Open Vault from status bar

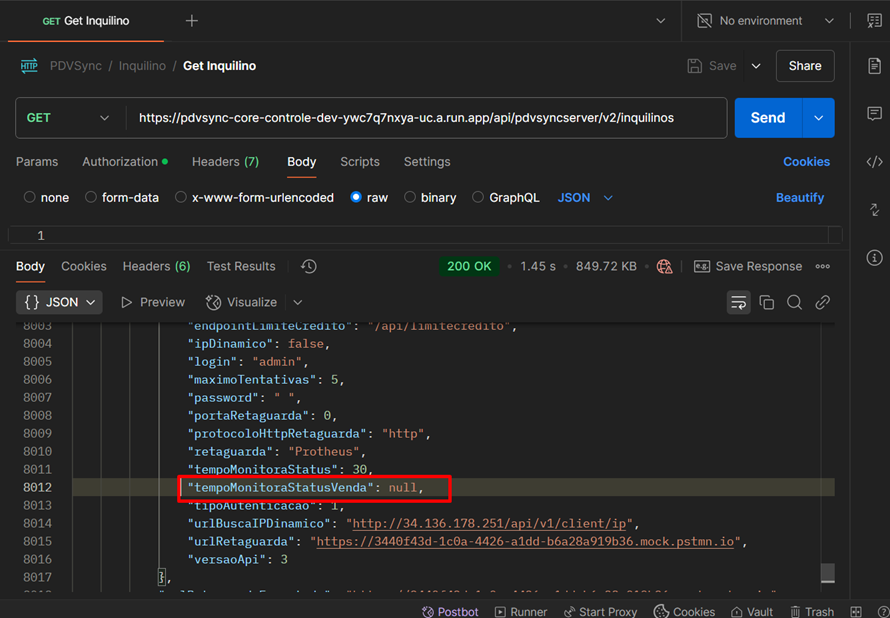point(752,612)
